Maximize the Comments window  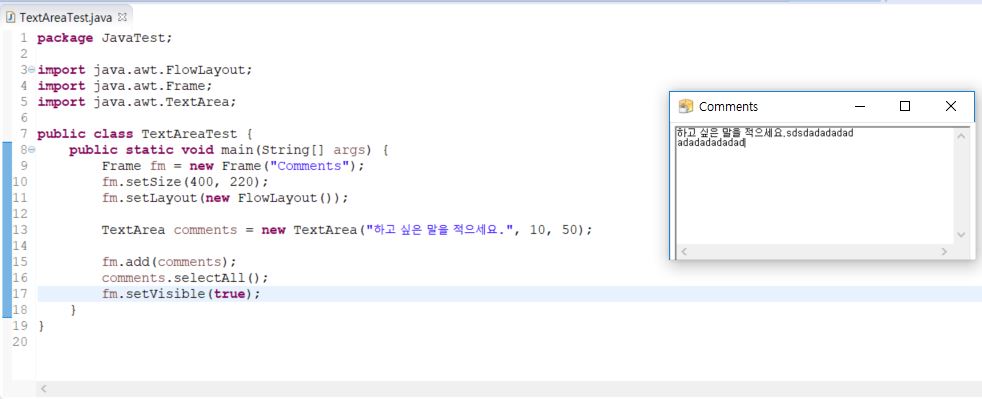click(x=904, y=106)
